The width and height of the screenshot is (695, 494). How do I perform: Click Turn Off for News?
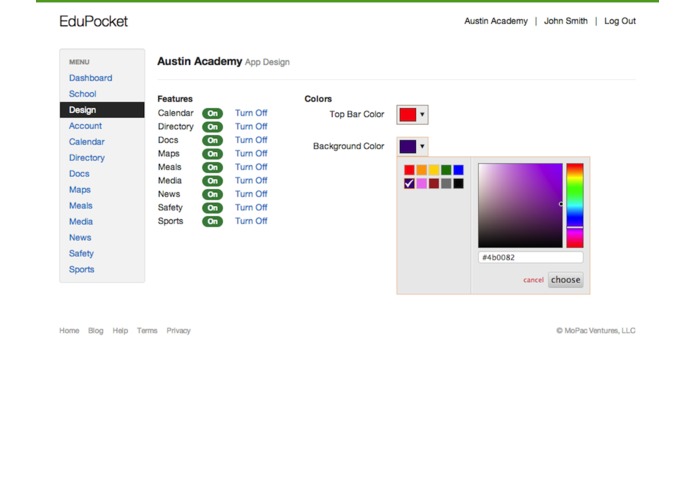tap(251, 194)
